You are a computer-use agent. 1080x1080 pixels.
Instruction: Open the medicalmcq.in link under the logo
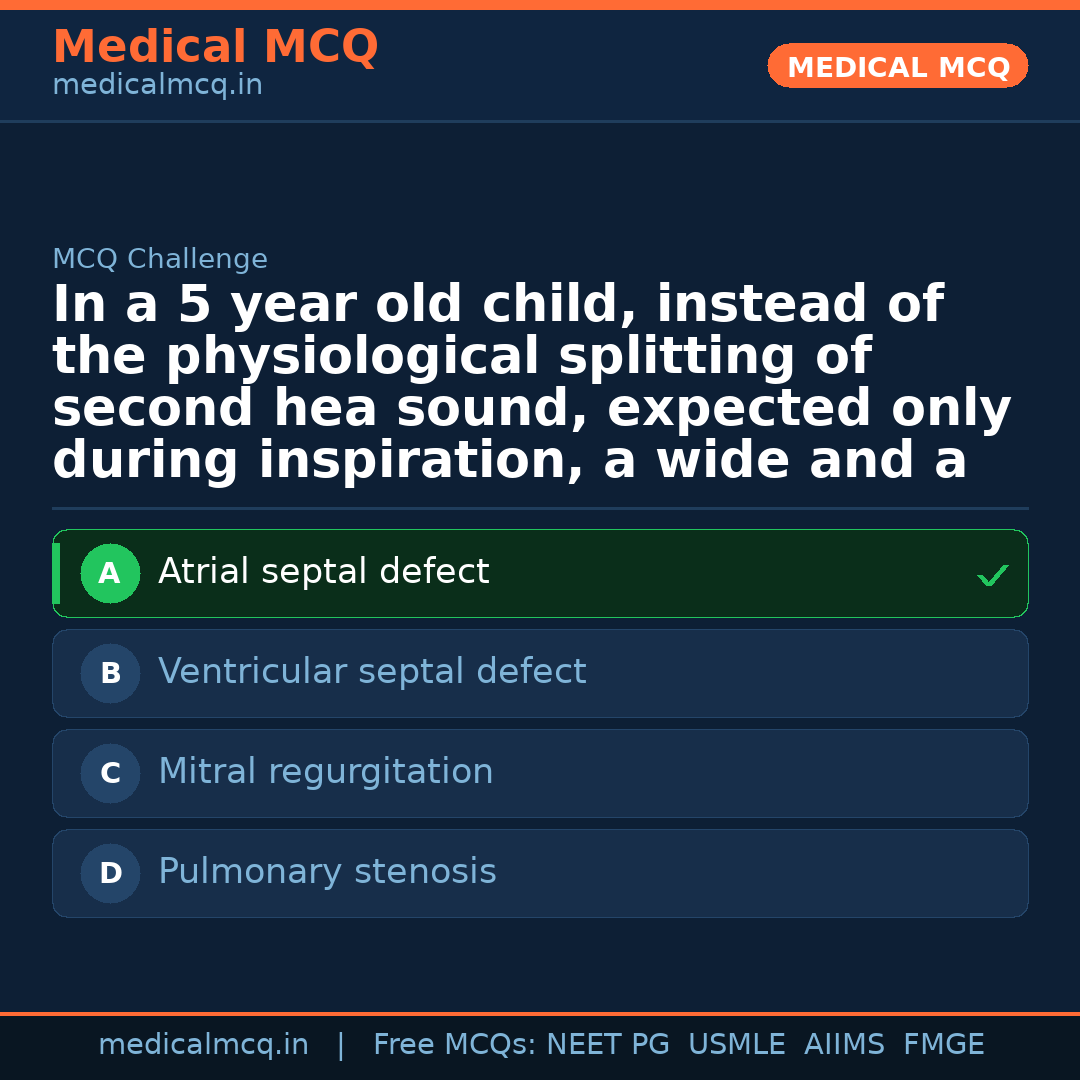coord(157,84)
